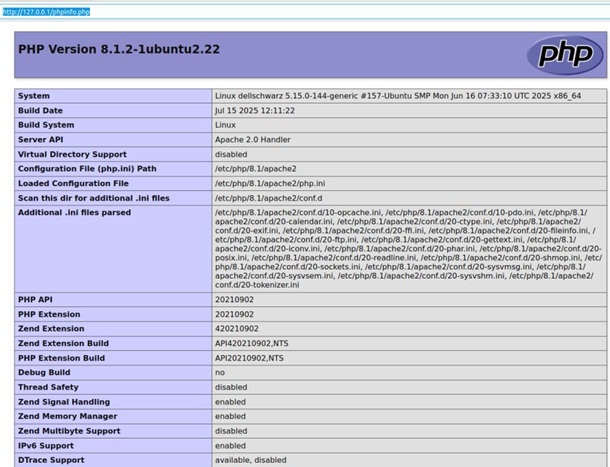Click the PHP Version 8.1.2-1ubuntu2.22 heading
This screenshot has height=467, width=610.
pyautogui.click(x=119, y=49)
